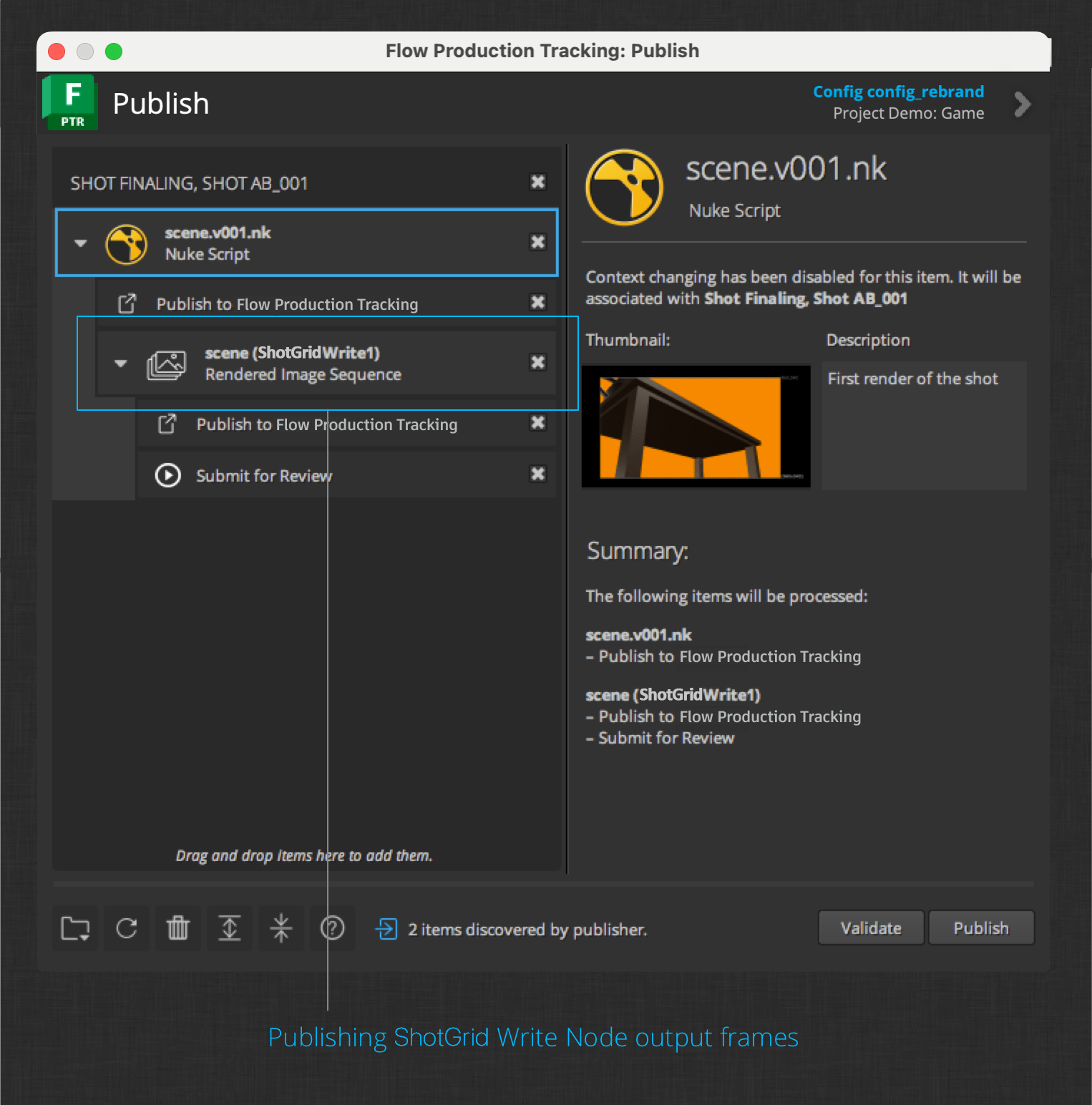Click the play icon beside Submit for Review

168,475
